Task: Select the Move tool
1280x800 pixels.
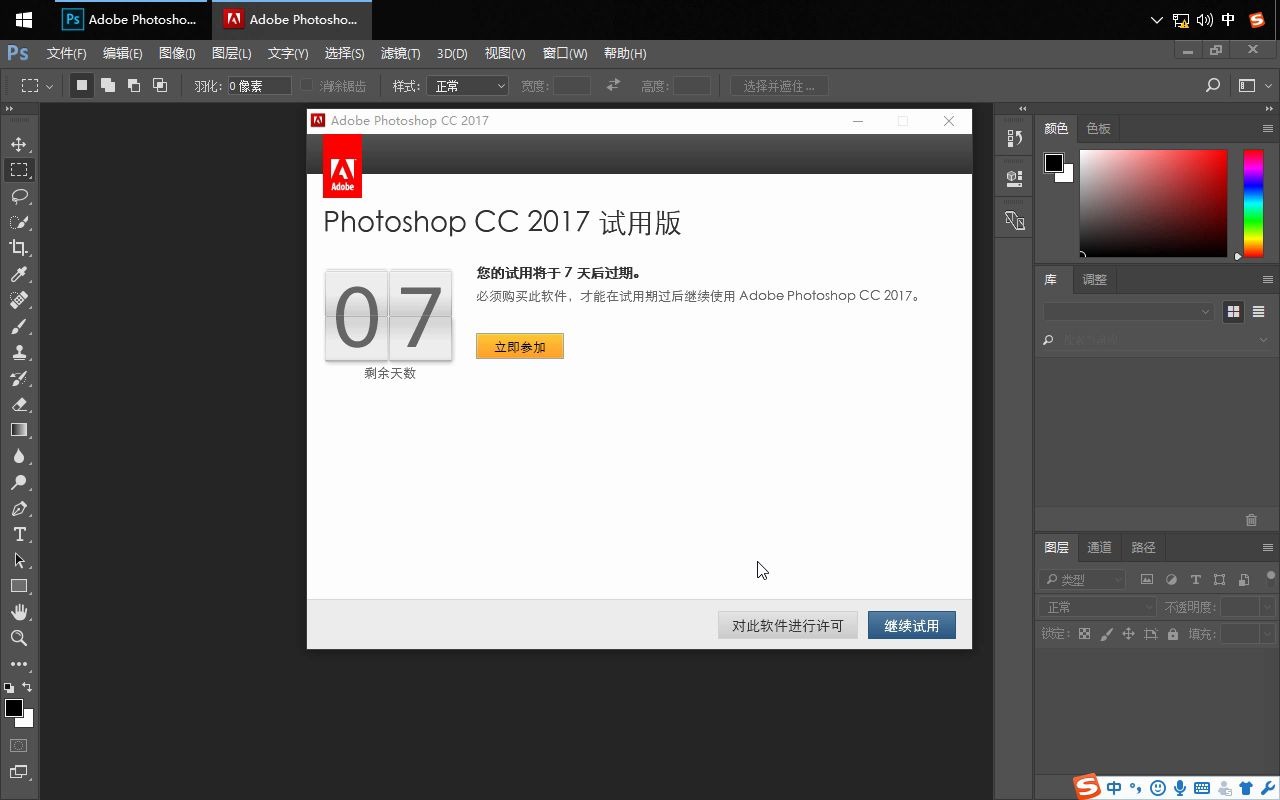Action: [x=20, y=143]
